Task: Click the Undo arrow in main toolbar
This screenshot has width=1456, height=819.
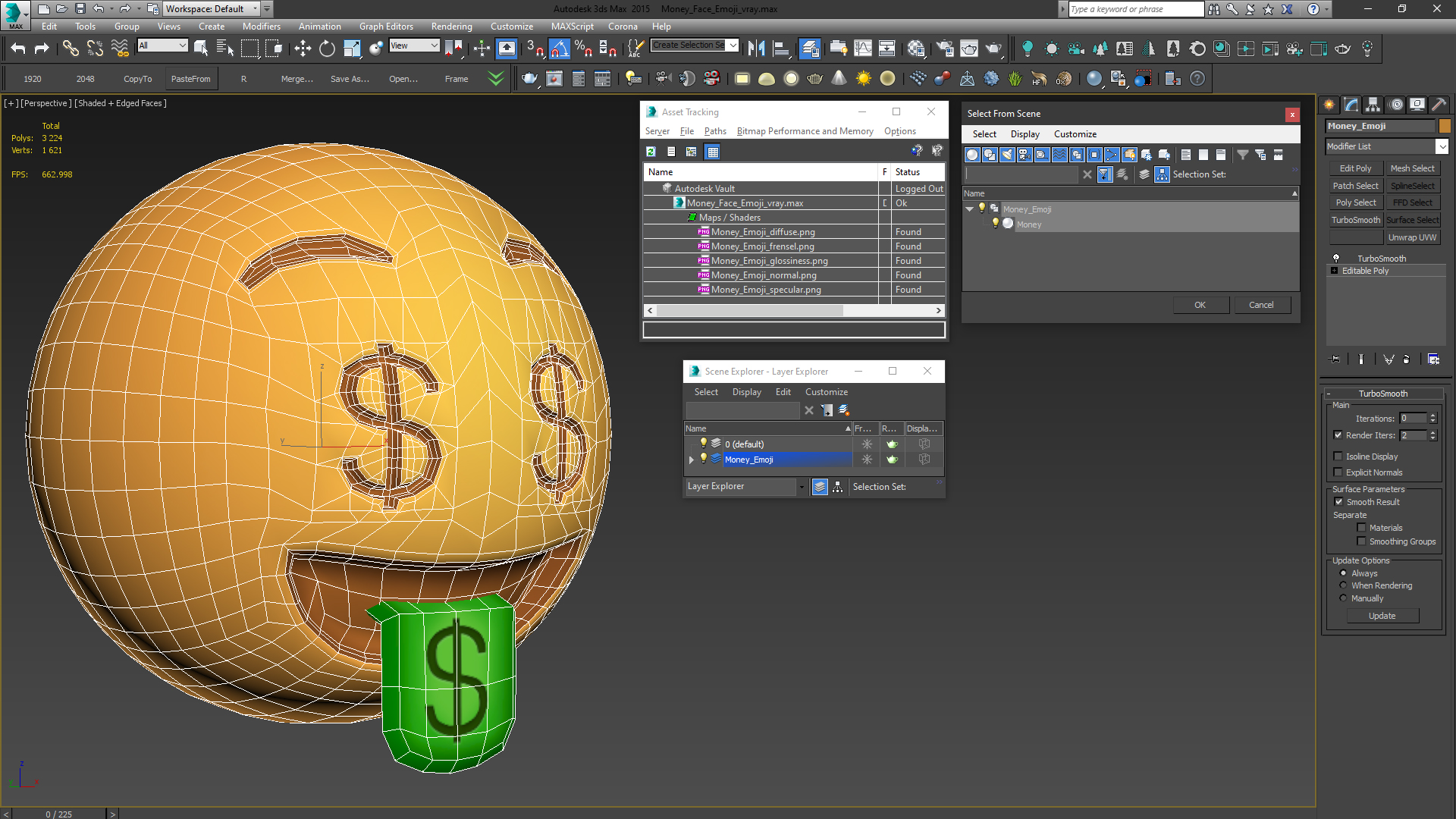Action: tap(18, 49)
